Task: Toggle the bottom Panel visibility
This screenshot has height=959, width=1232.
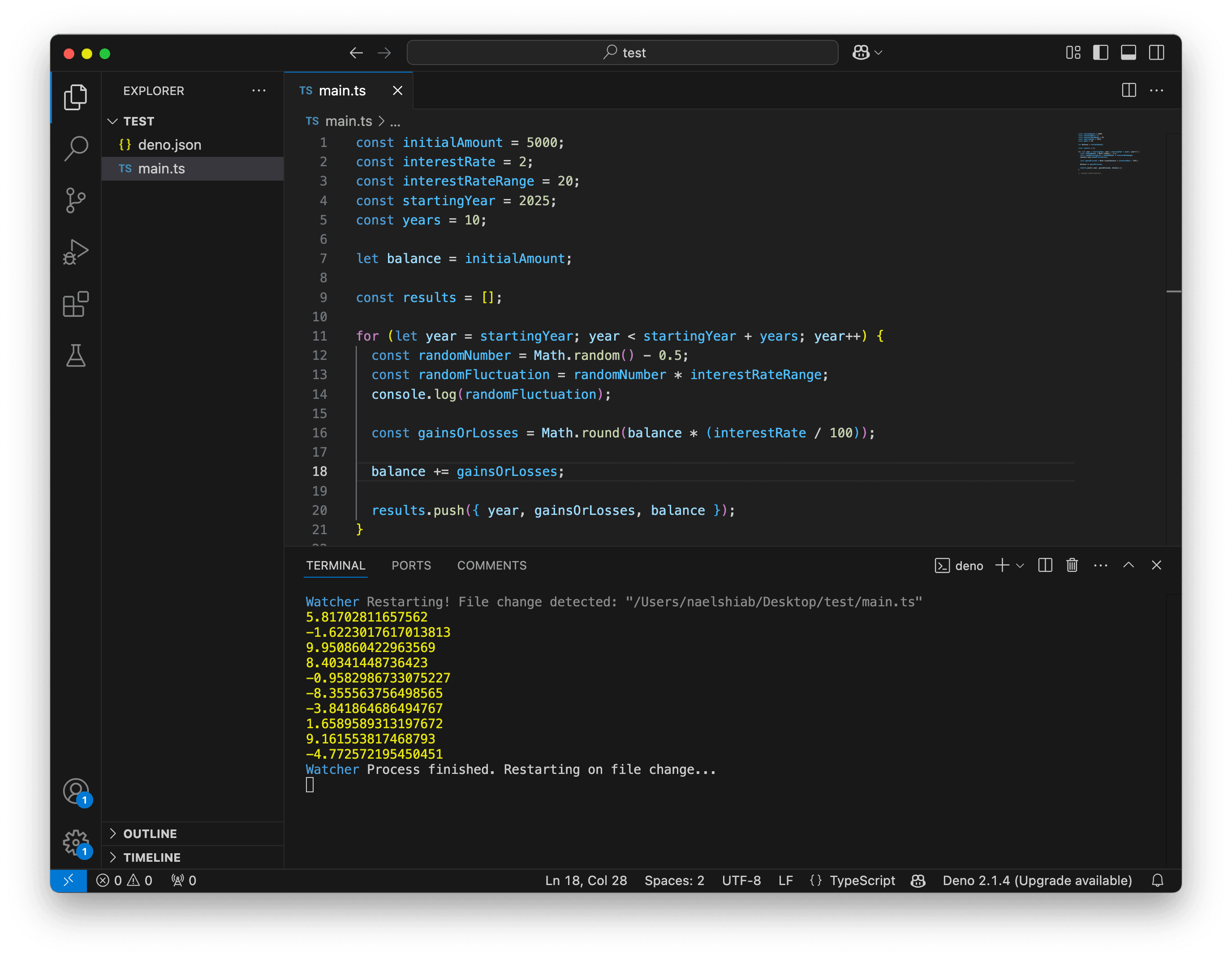Action: coord(1128,53)
